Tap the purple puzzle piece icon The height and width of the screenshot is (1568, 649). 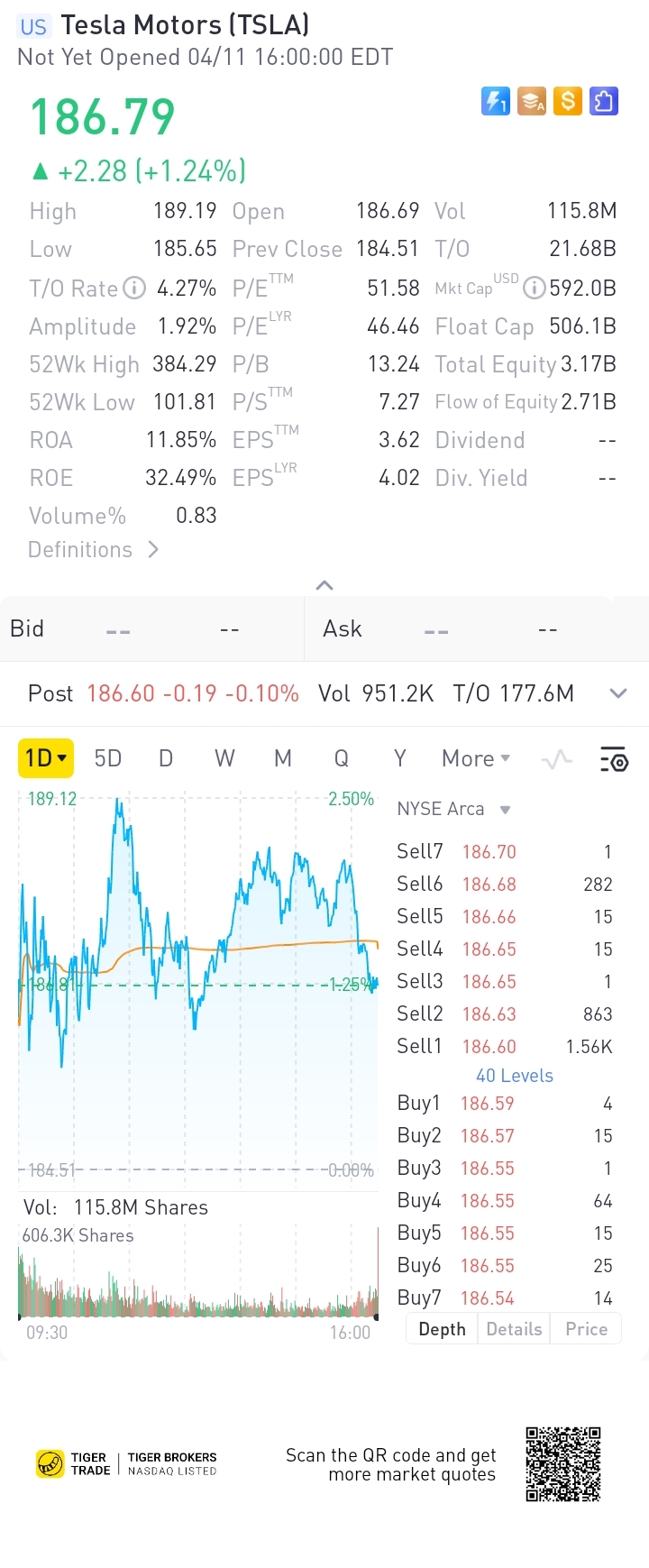pyautogui.click(x=604, y=101)
